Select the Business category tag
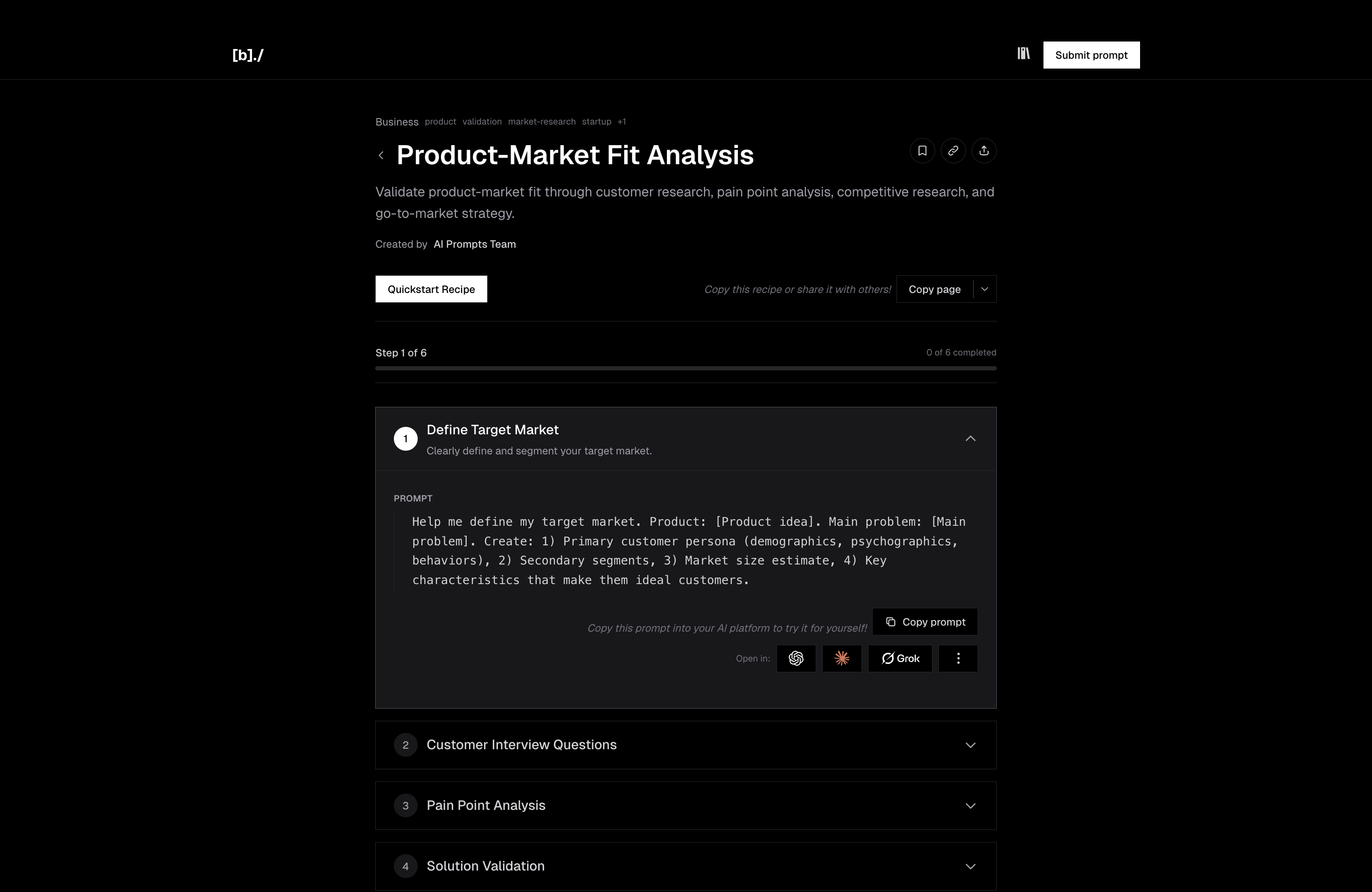This screenshot has width=1372, height=892. tap(396, 122)
